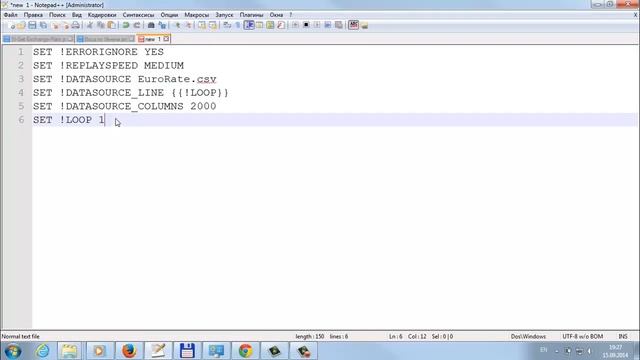The width and height of the screenshot is (640, 360).
Task: Open Google Chrome from the taskbar
Action: (x=245, y=351)
